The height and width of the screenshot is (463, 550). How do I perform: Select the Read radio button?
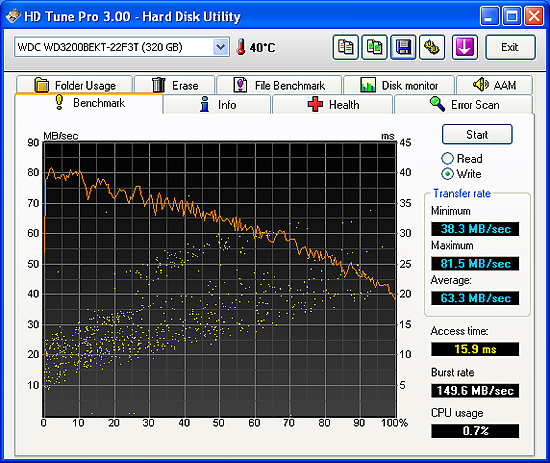[x=447, y=159]
